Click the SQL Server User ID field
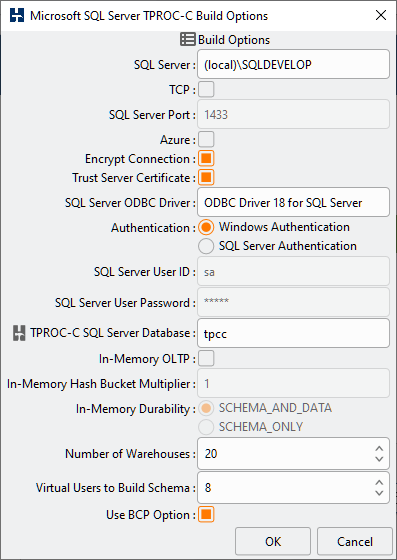 tap(293, 271)
